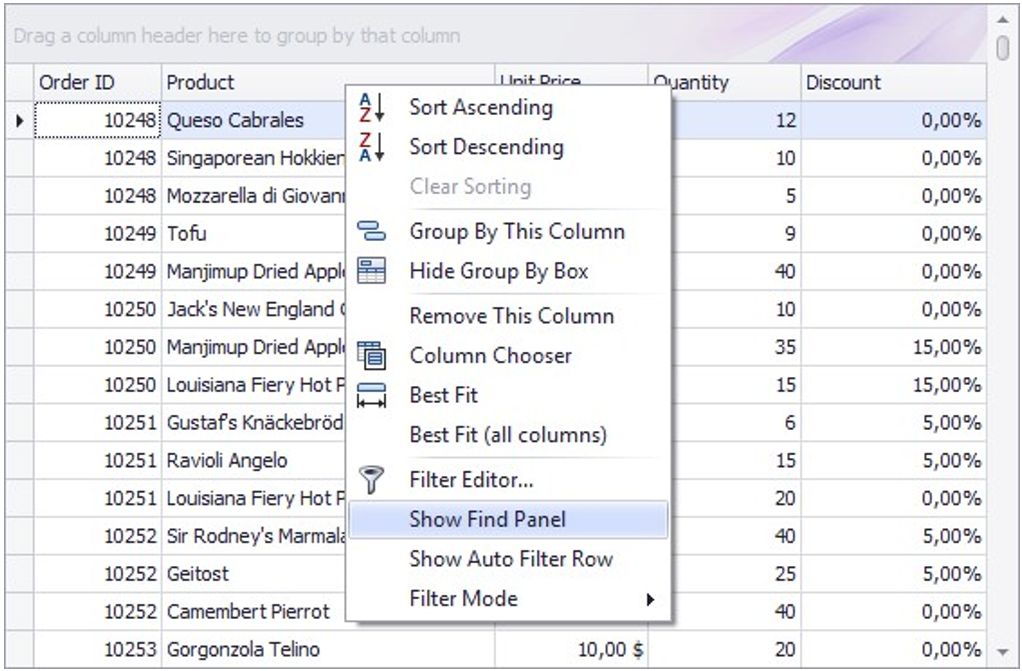
Task: Click the Quantity column header
Action: click(x=723, y=83)
